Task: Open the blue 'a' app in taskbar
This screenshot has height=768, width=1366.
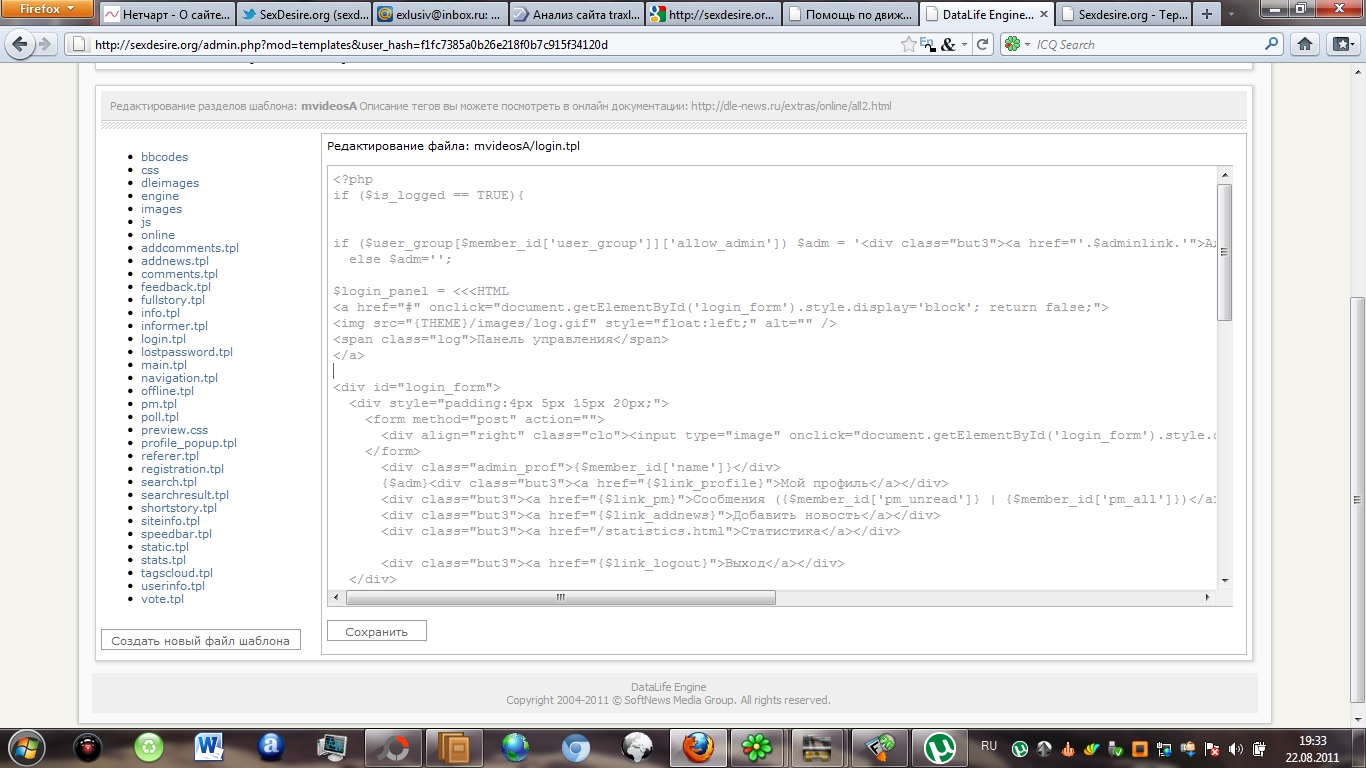Action: point(271,747)
